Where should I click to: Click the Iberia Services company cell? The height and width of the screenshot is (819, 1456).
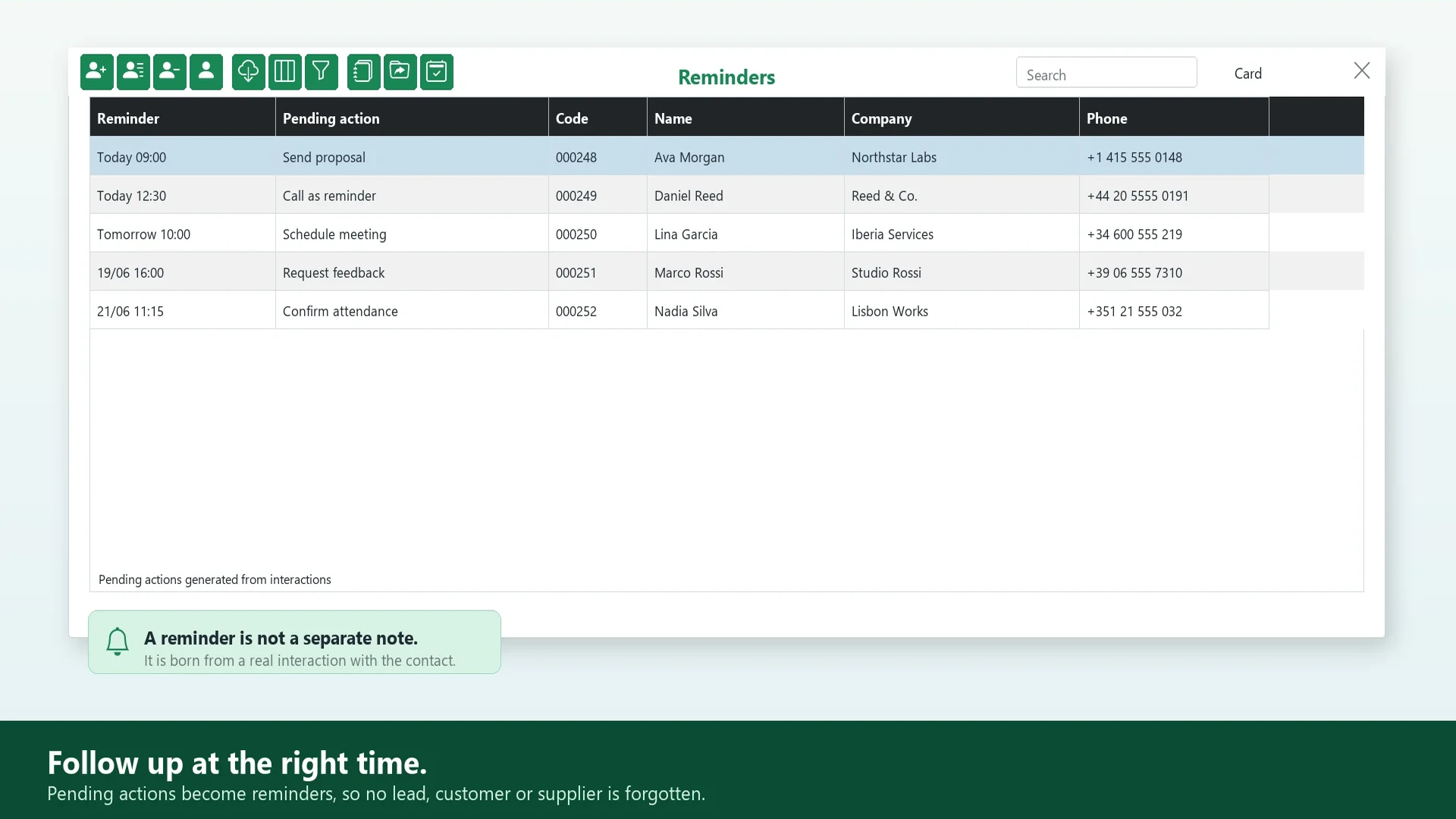pyautogui.click(x=962, y=234)
